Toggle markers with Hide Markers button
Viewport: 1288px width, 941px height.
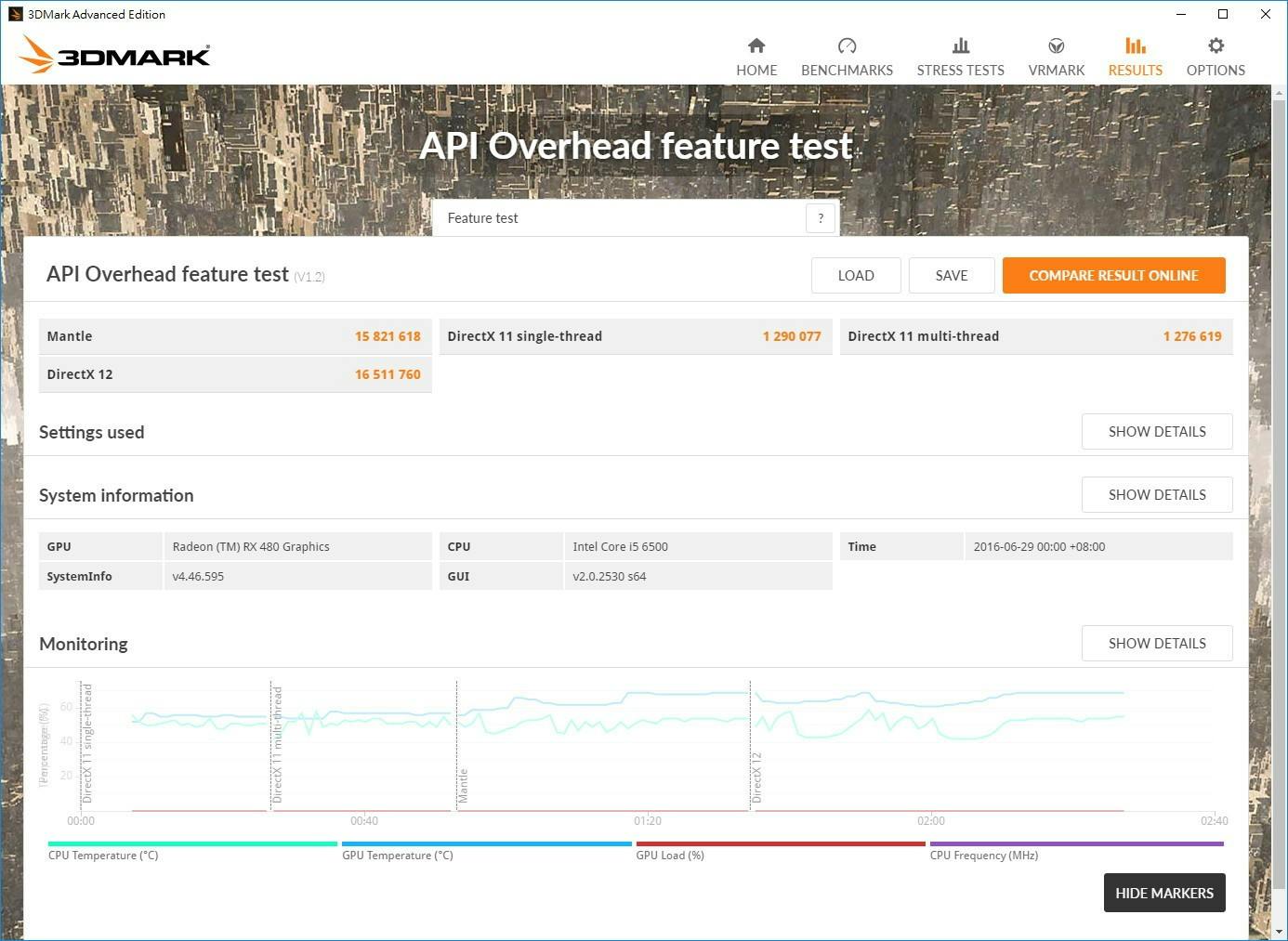click(1163, 893)
